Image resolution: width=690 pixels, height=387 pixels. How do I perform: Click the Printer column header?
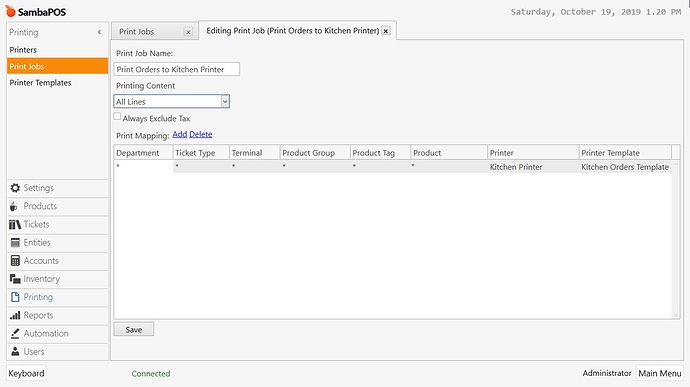click(533, 153)
